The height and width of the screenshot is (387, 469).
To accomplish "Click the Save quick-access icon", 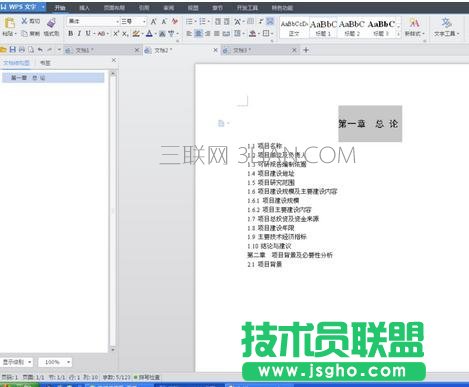I will (13, 50).
